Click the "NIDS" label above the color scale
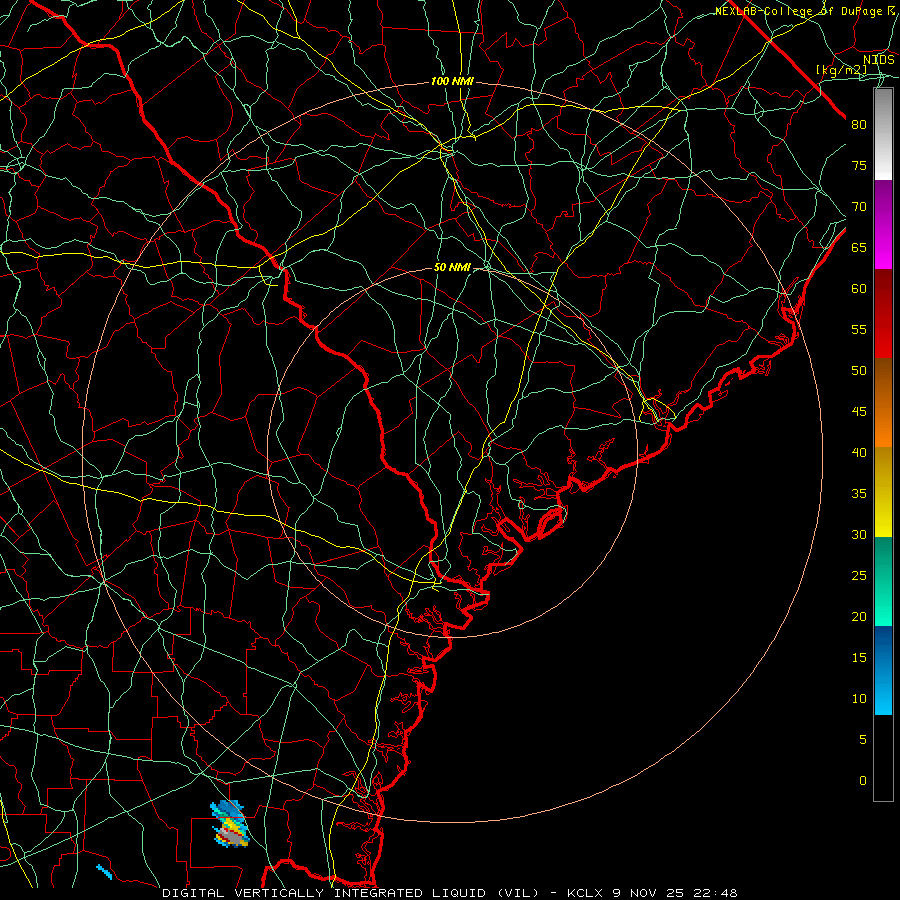Image resolution: width=900 pixels, height=900 pixels. coord(879,60)
